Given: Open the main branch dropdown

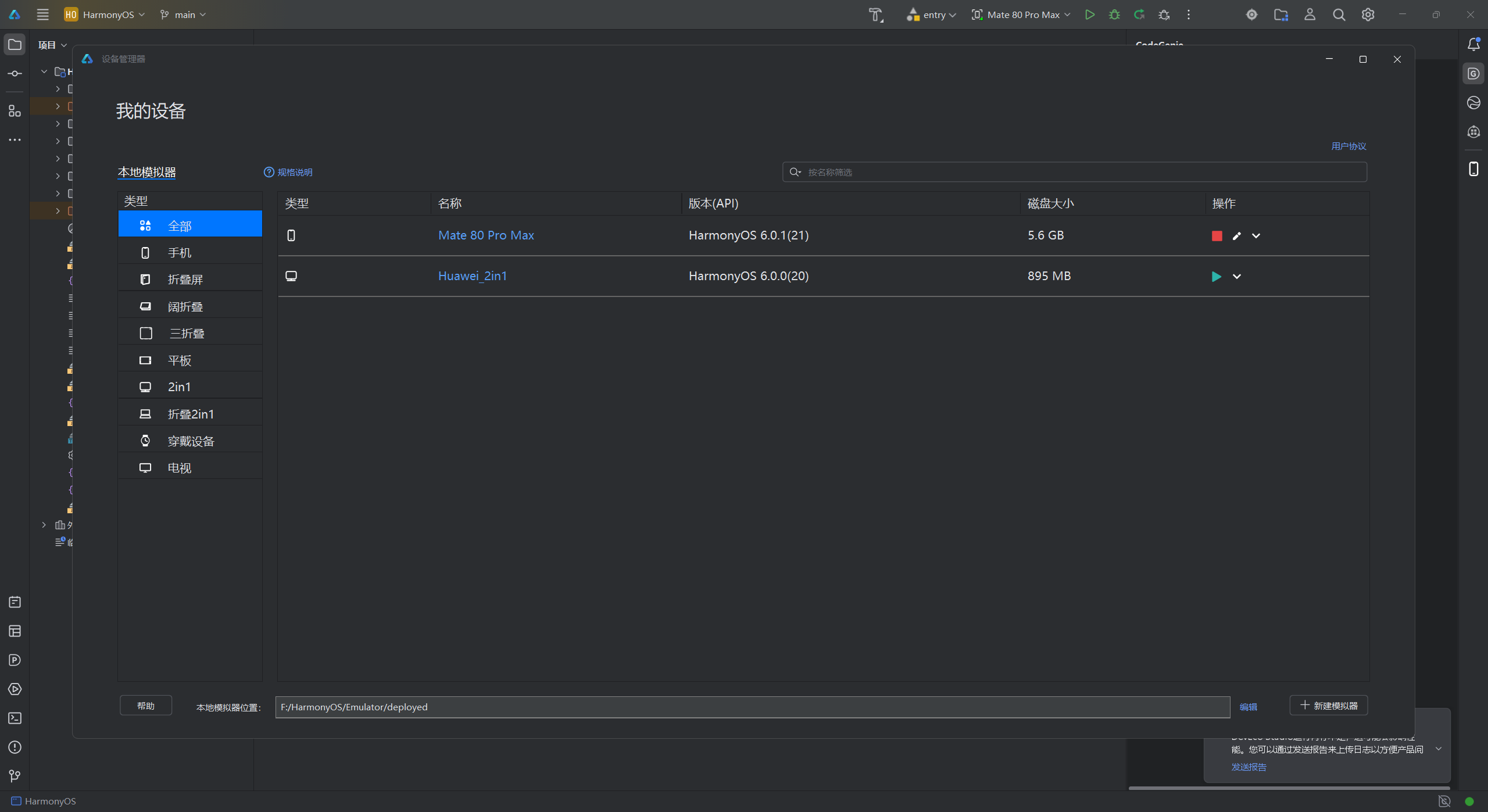Looking at the screenshot, I should pos(184,15).
